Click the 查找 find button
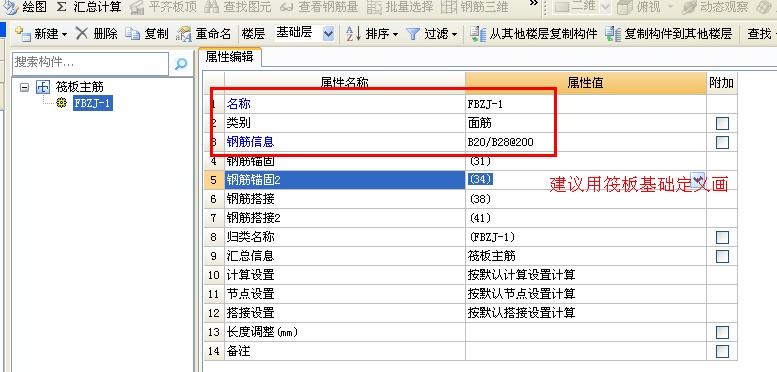Screen dimensions: 777x372 point(759,34)
